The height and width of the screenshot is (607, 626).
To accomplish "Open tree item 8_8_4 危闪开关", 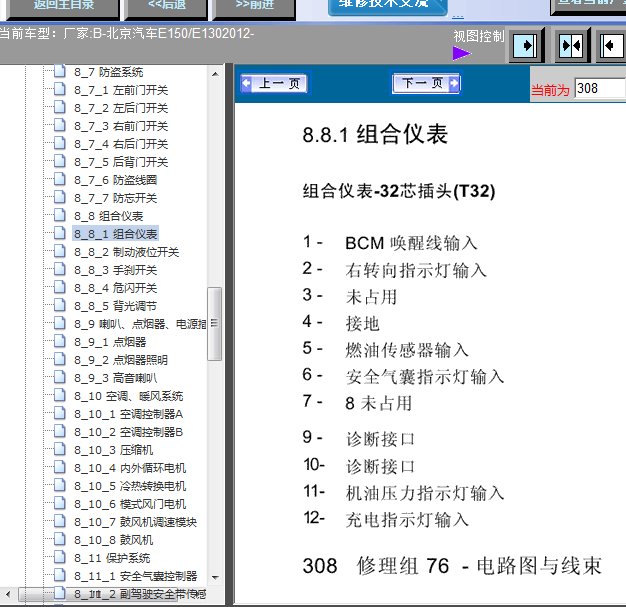I will point(115,288).
